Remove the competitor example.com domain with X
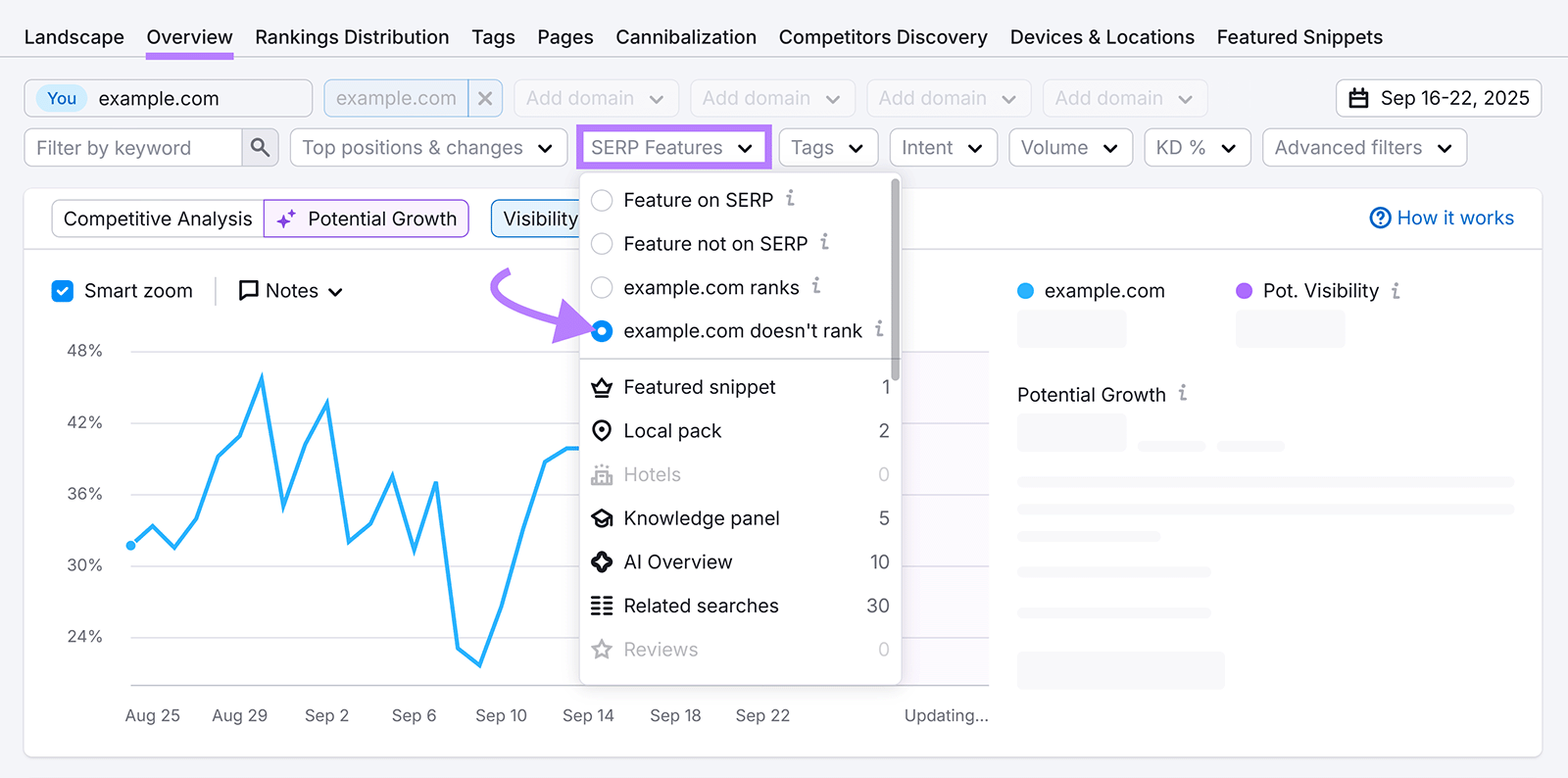The width and height of the screenshot is (1568, 778). click(485, 99)
